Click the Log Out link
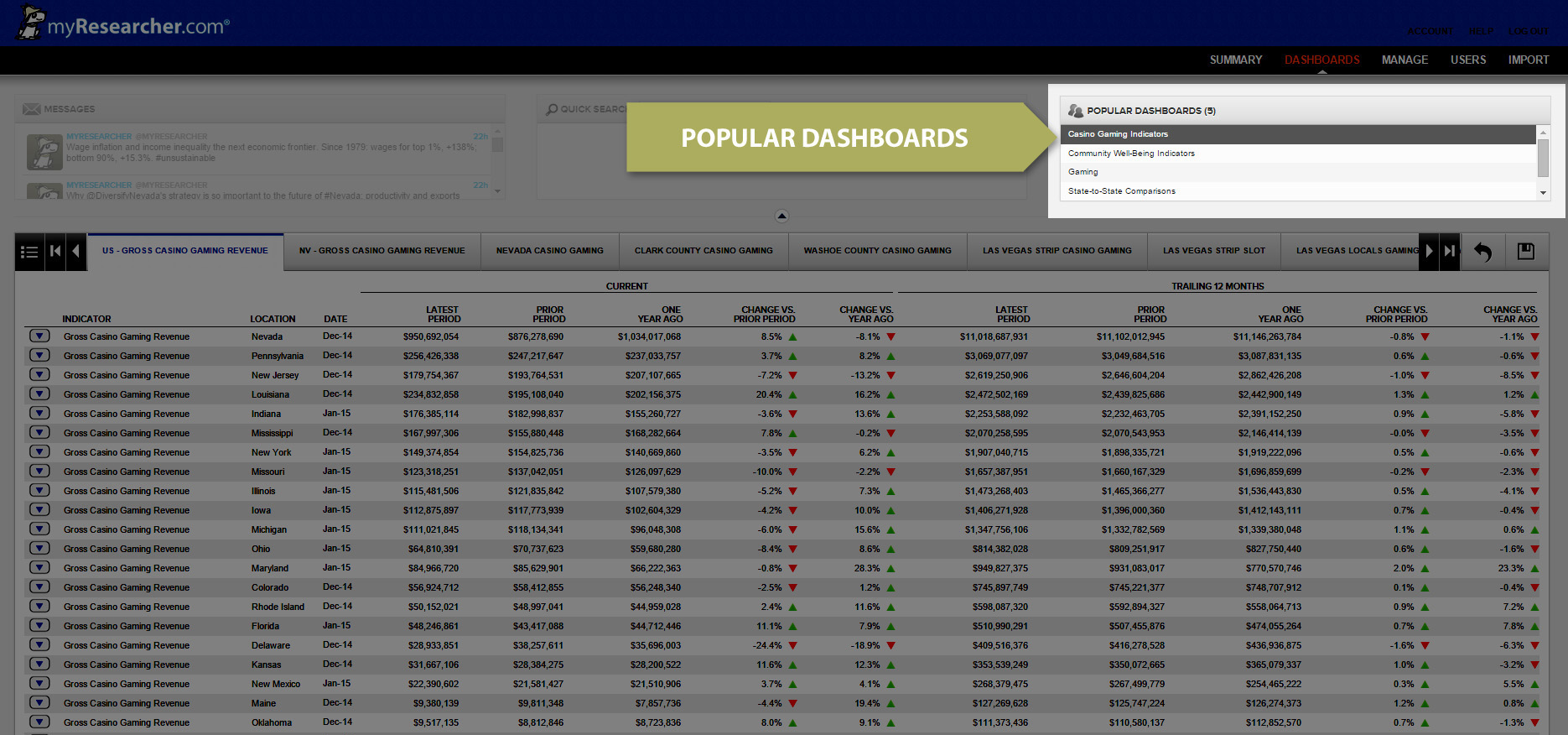The image size is (1568, 735). (1529, 31)
